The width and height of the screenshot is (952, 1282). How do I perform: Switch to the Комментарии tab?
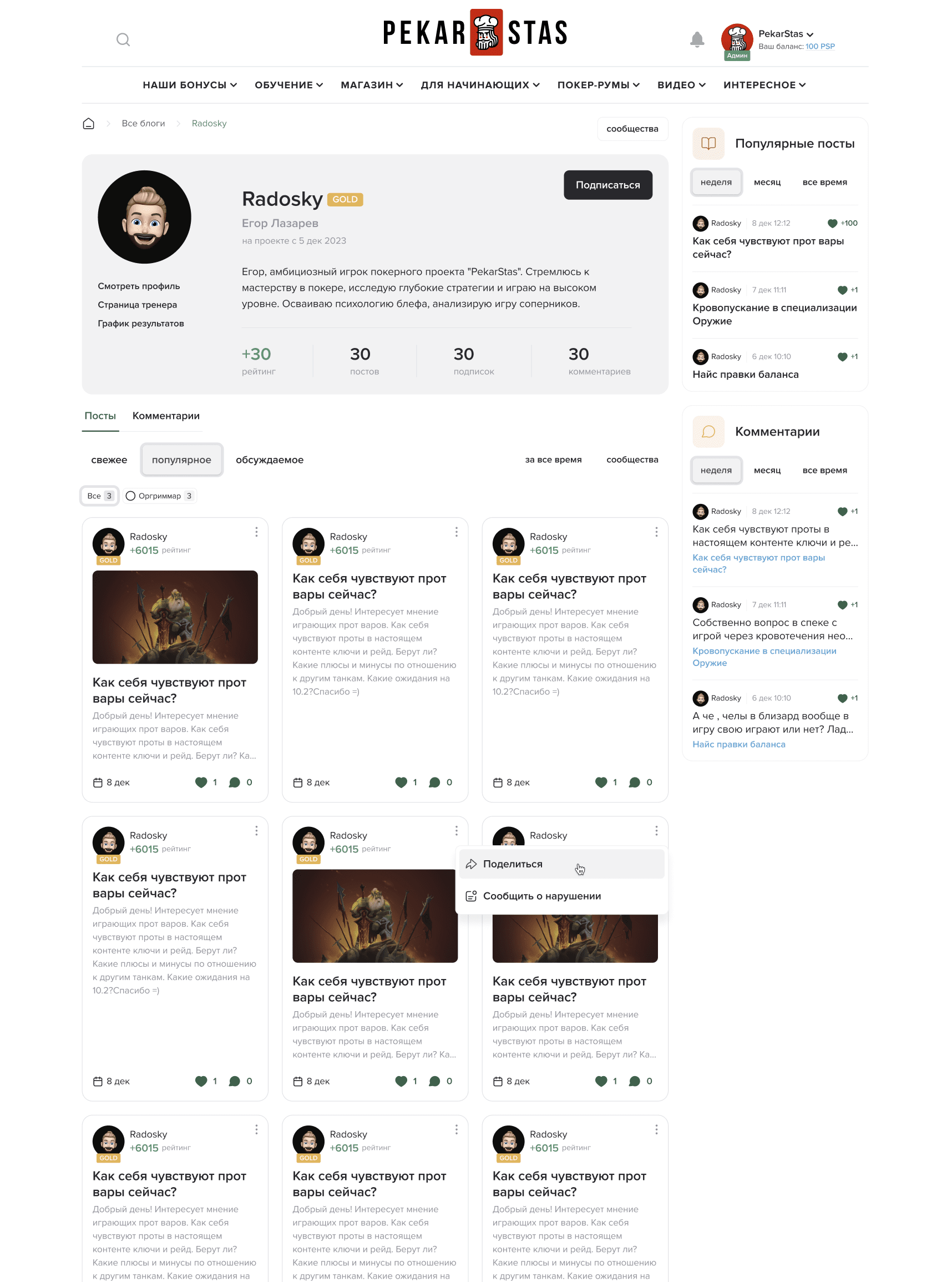coord(166,416)
